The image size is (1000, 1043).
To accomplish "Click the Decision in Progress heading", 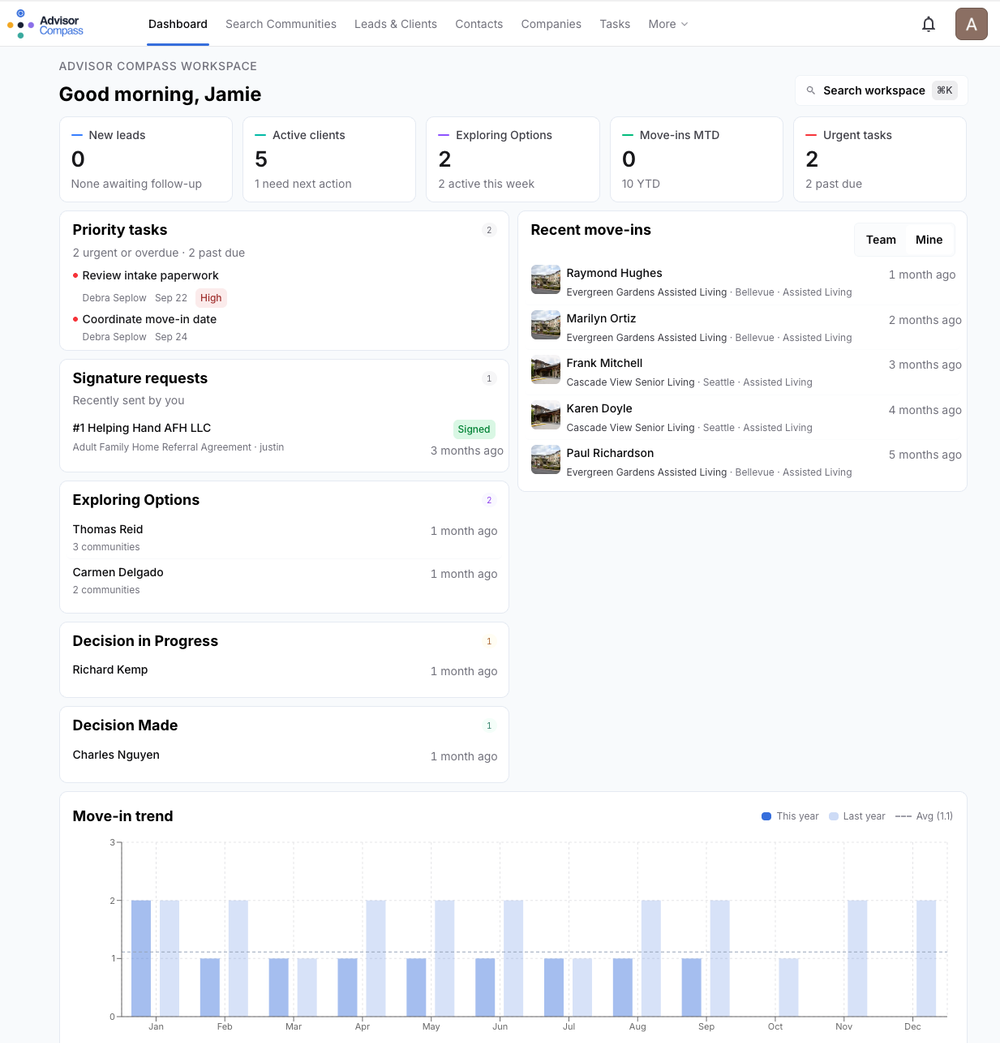I will click(145, 641).
